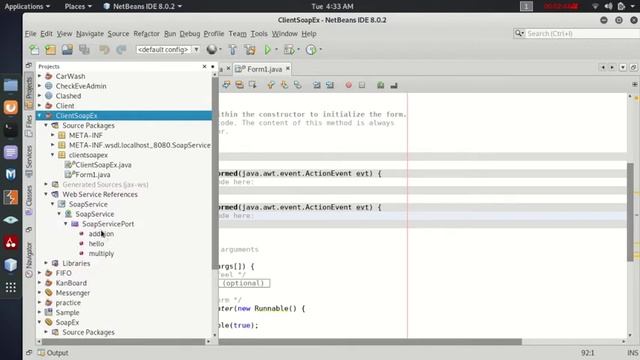
Task: Click the Open Project toolbar icon
Action: coord(67,50)
